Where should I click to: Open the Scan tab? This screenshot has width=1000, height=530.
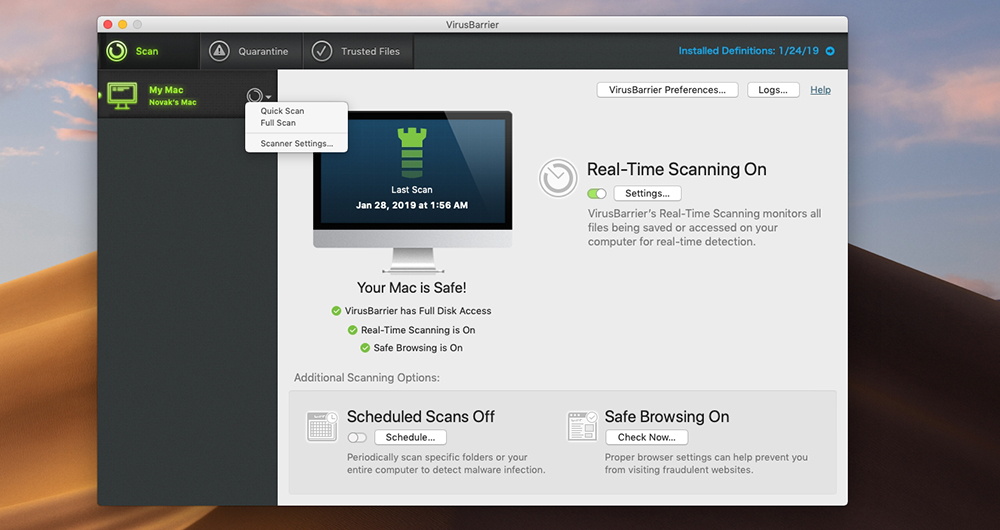pos(149,51)
